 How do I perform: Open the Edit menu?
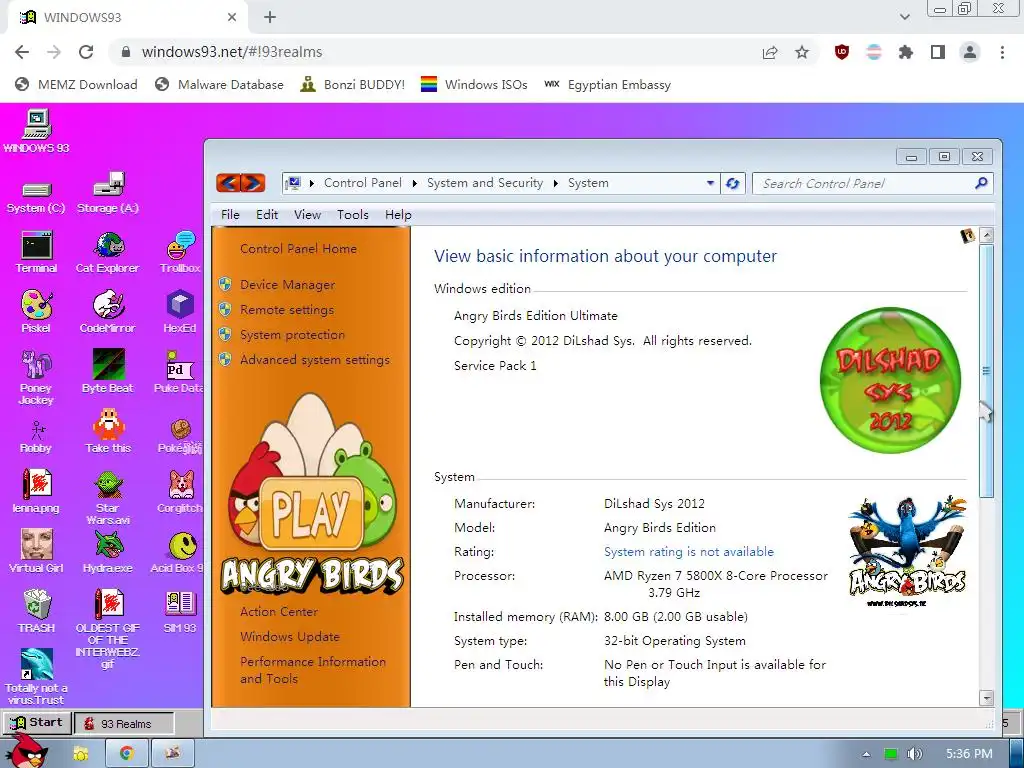pyautogui.click(x=267, y=215)
